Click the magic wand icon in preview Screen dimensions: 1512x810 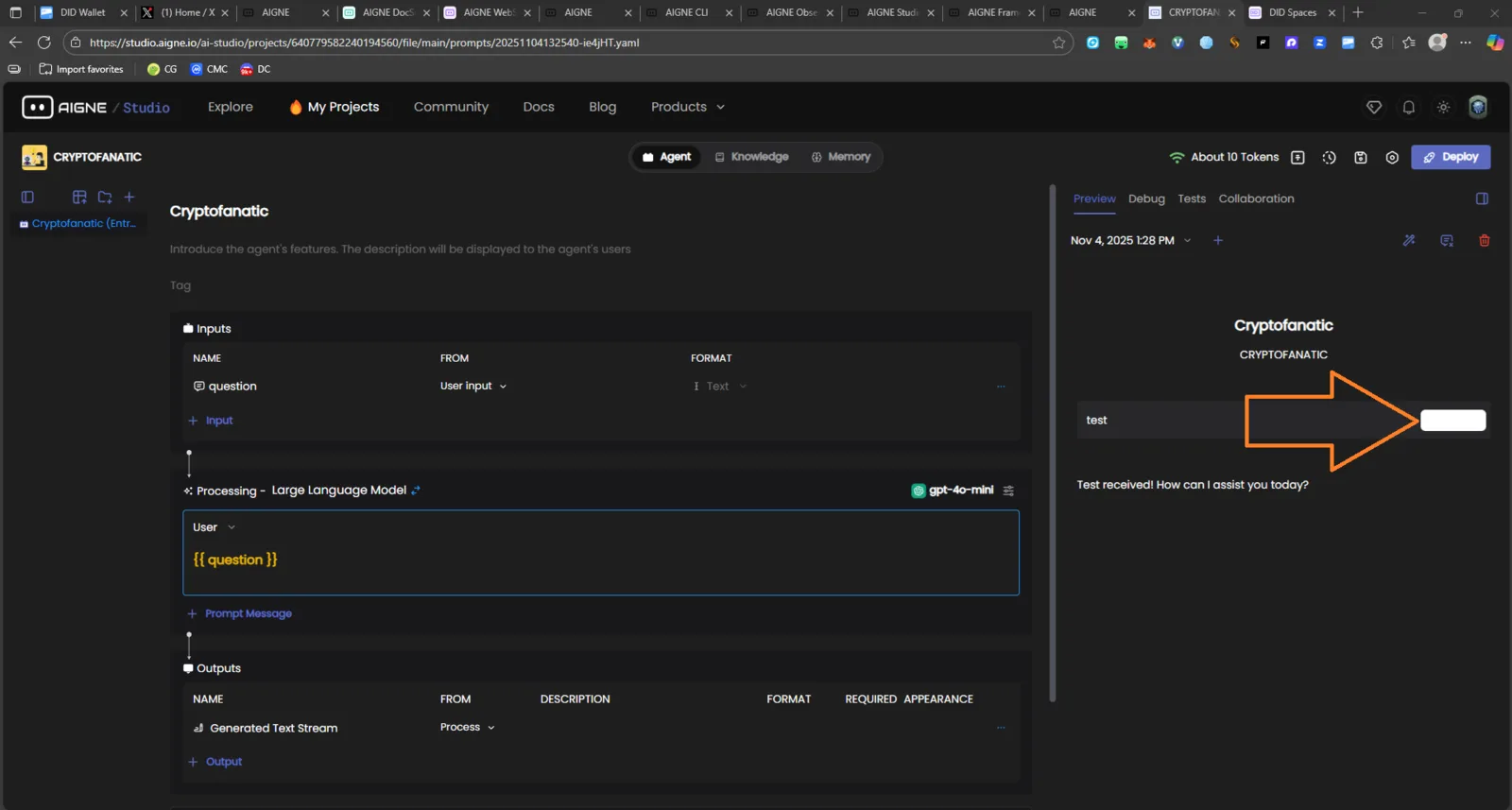(1409, 241)
